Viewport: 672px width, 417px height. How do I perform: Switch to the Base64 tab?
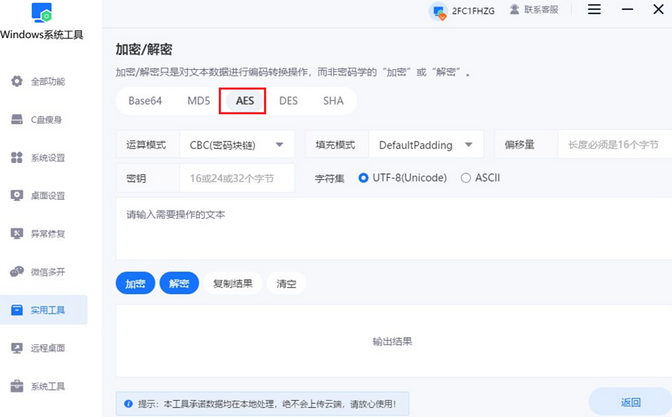click(x=145, y=101)
